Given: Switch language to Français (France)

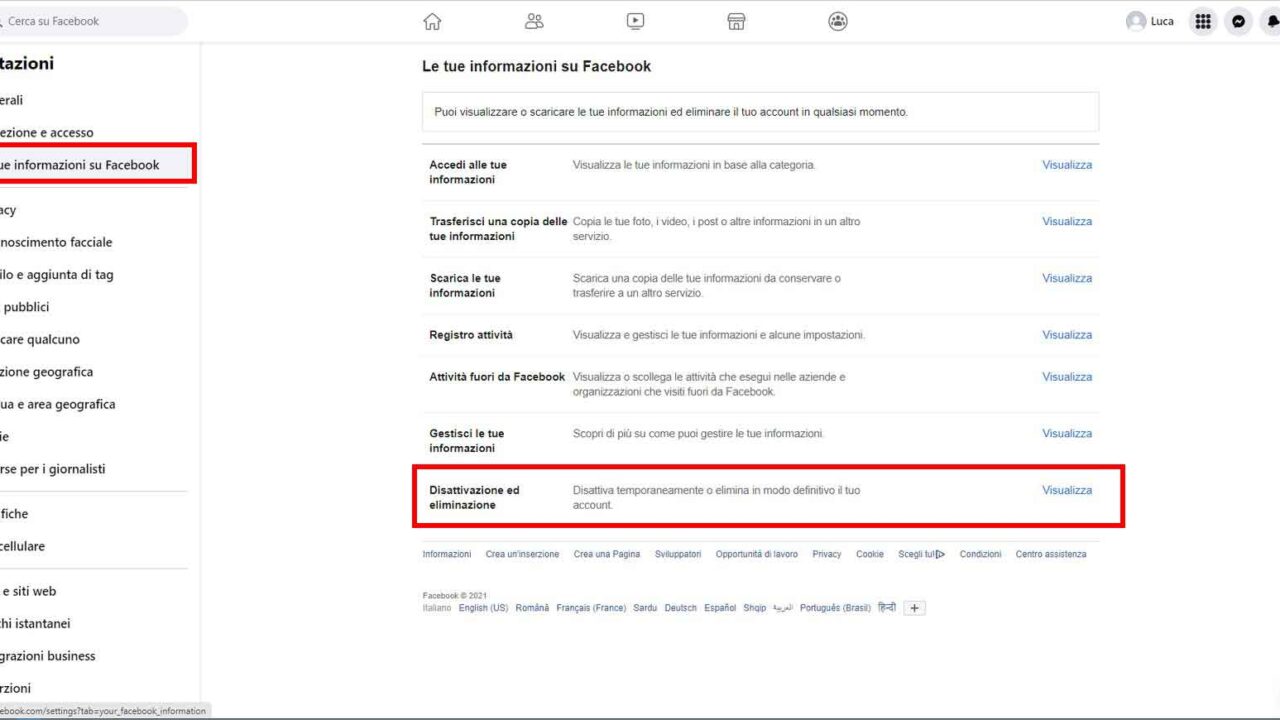Looking at the screenshot, I should pyautogui.click(x=591, y=608).
